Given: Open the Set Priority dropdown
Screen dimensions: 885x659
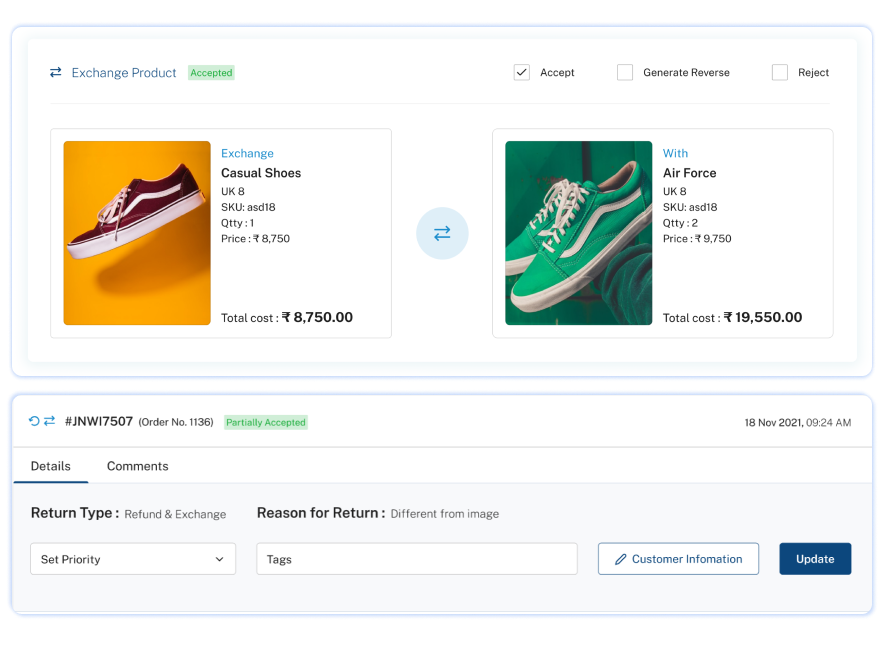Looking at the screenshot, I should pyautogui.click(x=133, y=559).
